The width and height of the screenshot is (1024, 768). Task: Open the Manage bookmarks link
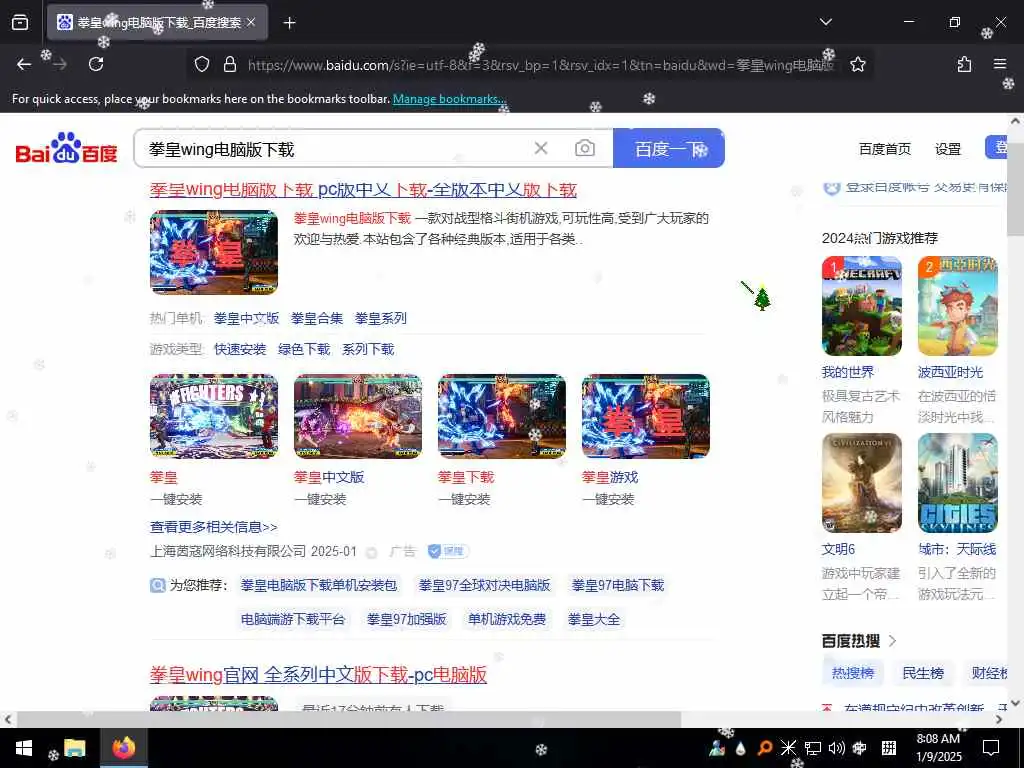pyautogui.click(x=449, y=99)
